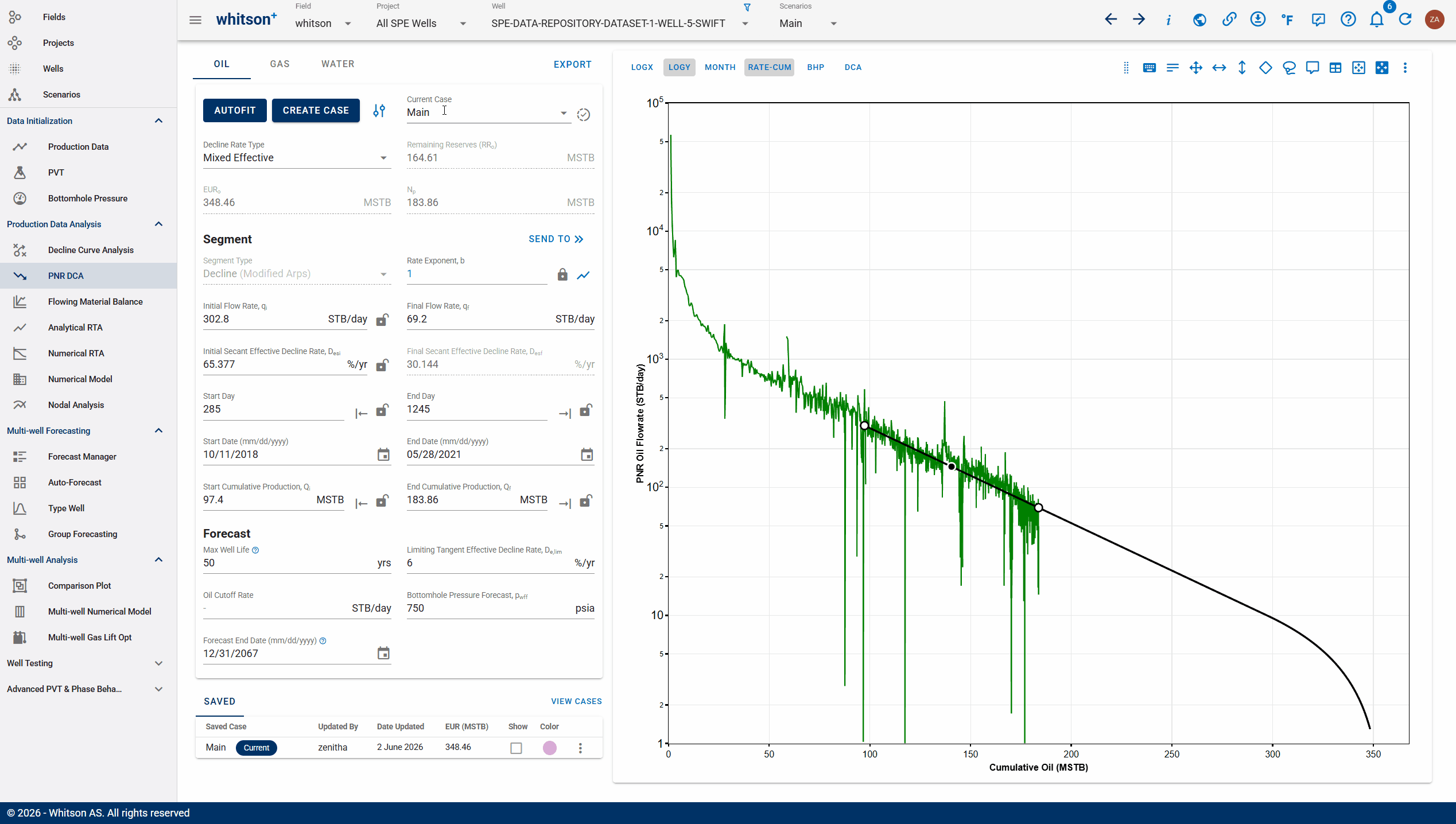The width and height of the screenshot is (1456, 824).
Task: Open the lasso selection tool in the chart toolbar
Action: (x=1289, y=68)
